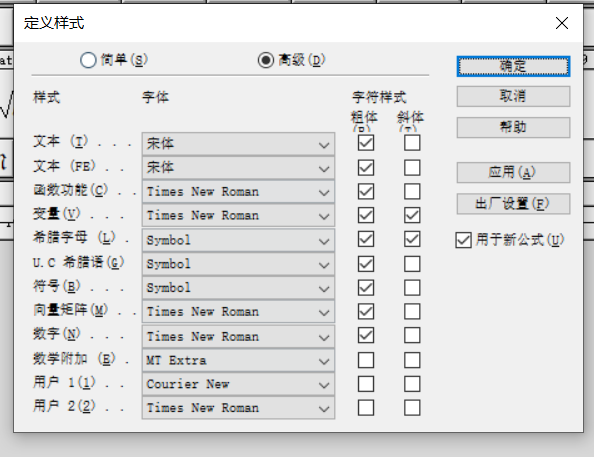Uncheck italic for 希腊字母(L)

412,239
